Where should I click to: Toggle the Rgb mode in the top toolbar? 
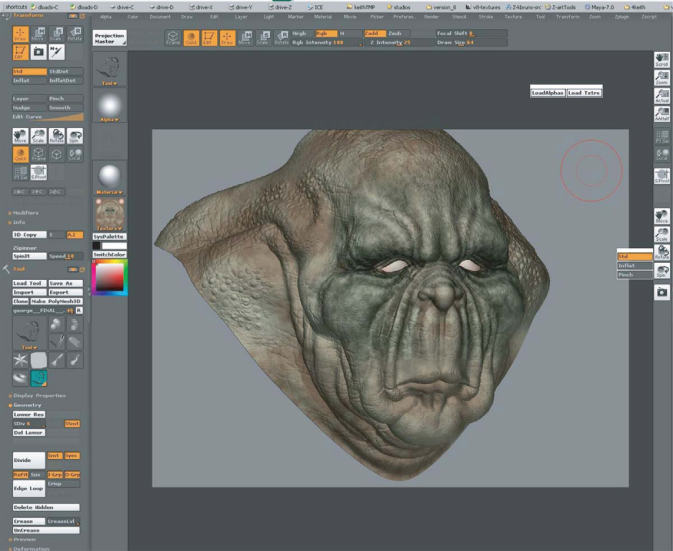(x=326, y=33)
